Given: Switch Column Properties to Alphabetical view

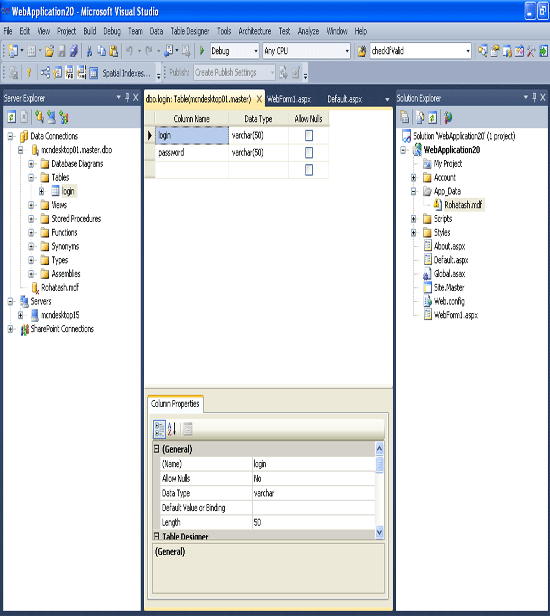Looking at the screenshot, I should 172,429.
